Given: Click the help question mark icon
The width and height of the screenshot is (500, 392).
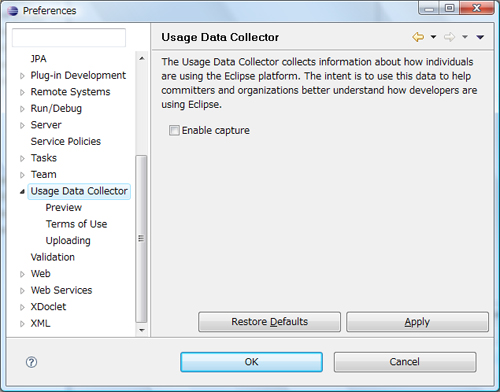Looking at the screenshot, I should (x=31, y=362).
